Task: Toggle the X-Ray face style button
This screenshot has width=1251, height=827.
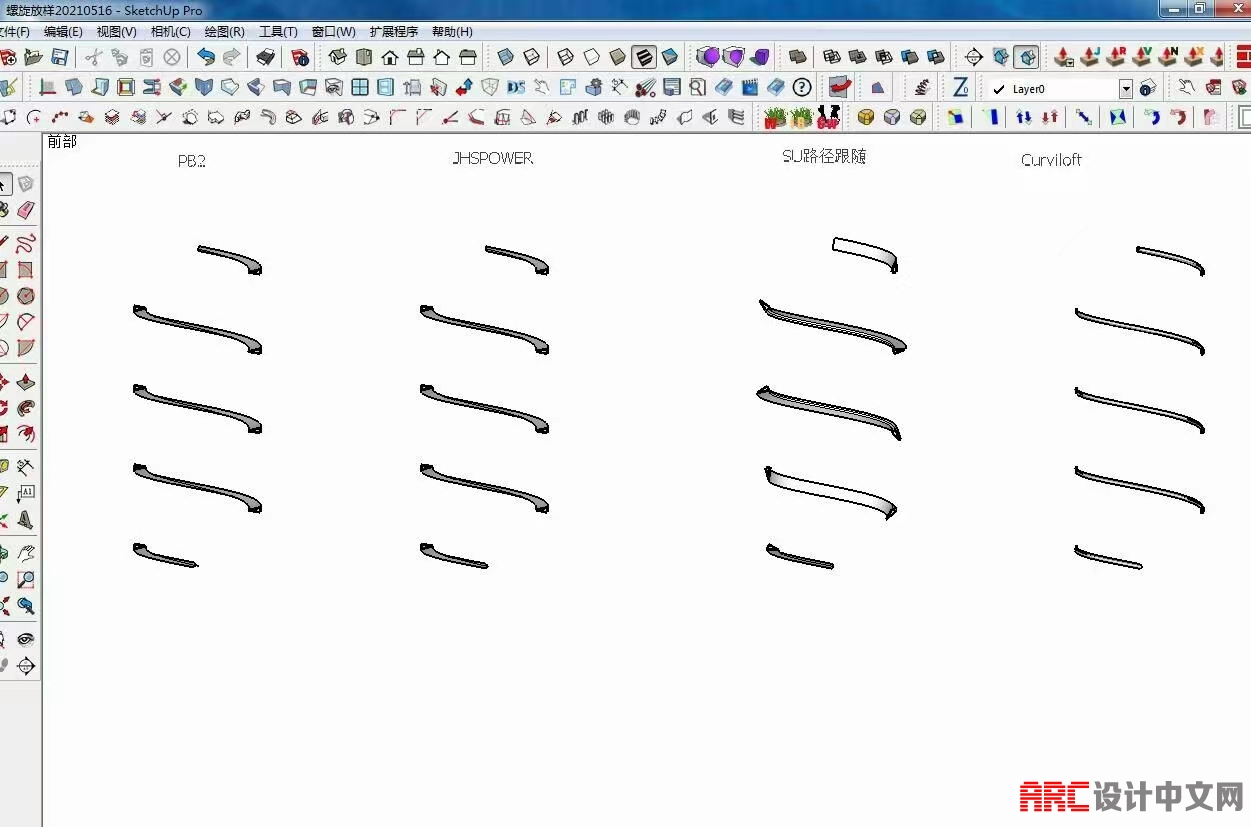Action: point(506,57)
